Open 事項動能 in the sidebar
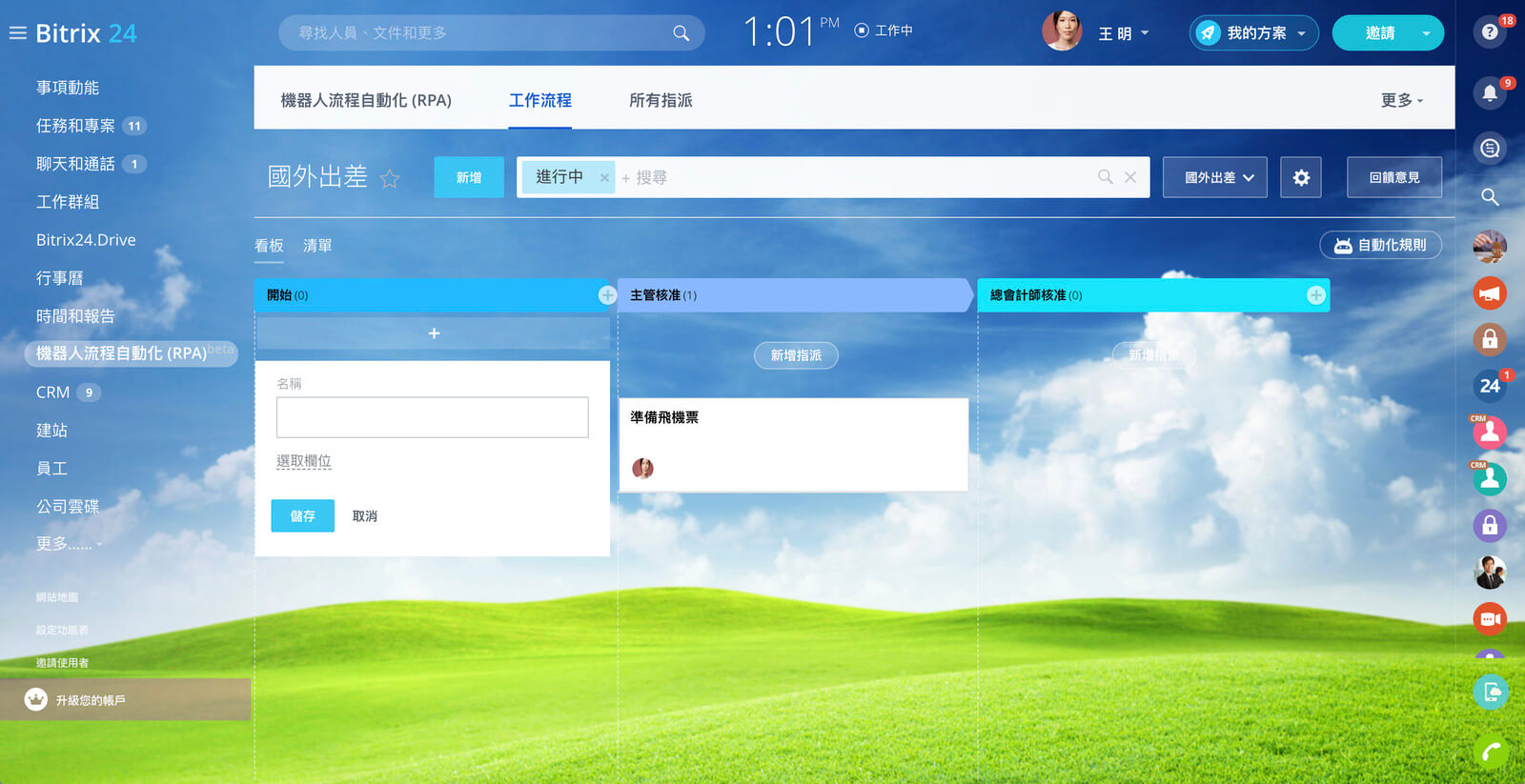Image resolution: width=1525 pixels, height=784 pixels. [68, 88]
